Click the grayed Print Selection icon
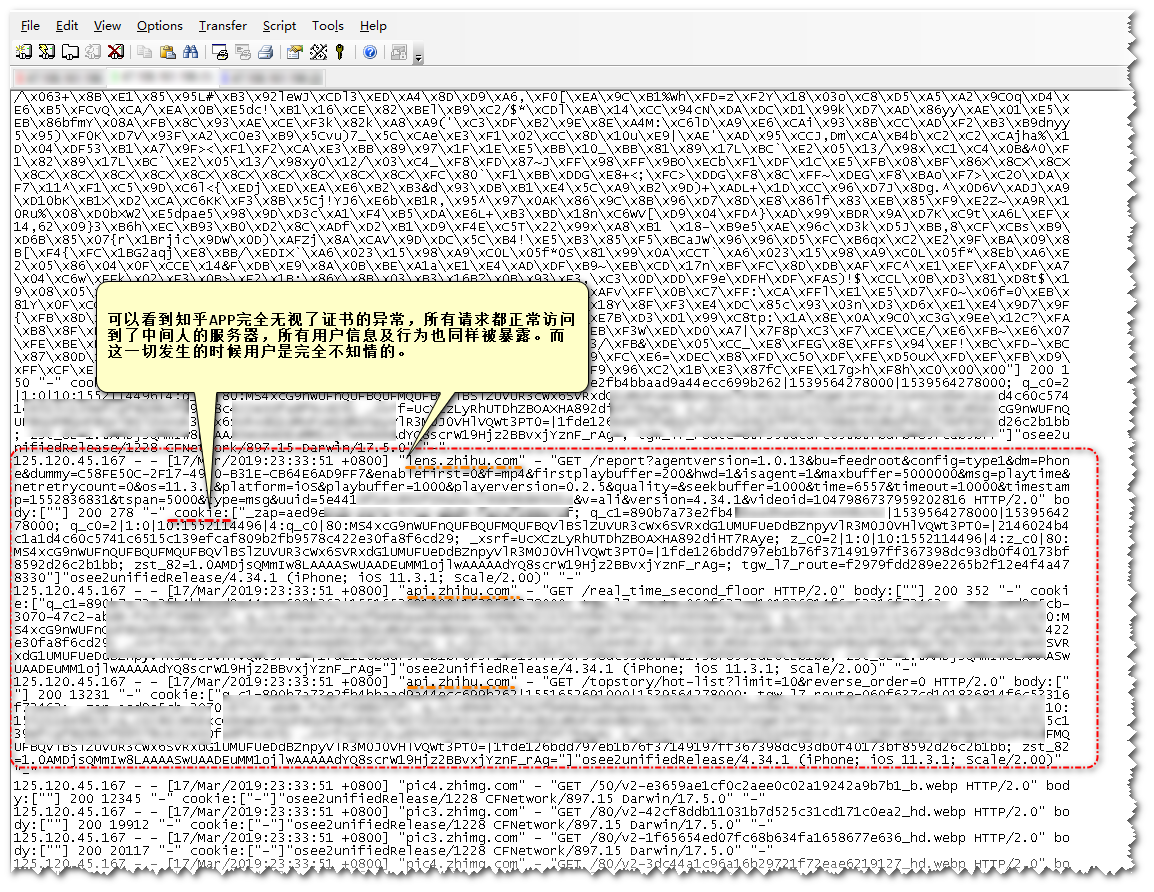1154x892 pixels. pyautogui.click(x=242, y=52)
